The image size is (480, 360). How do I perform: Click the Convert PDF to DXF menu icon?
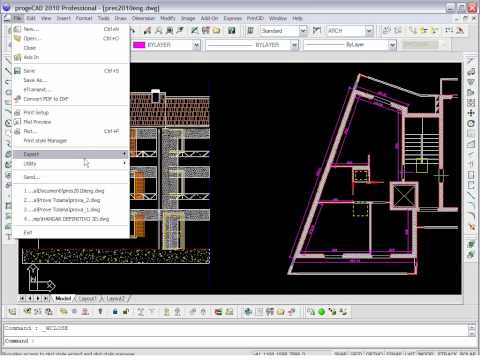coord(17,99)
